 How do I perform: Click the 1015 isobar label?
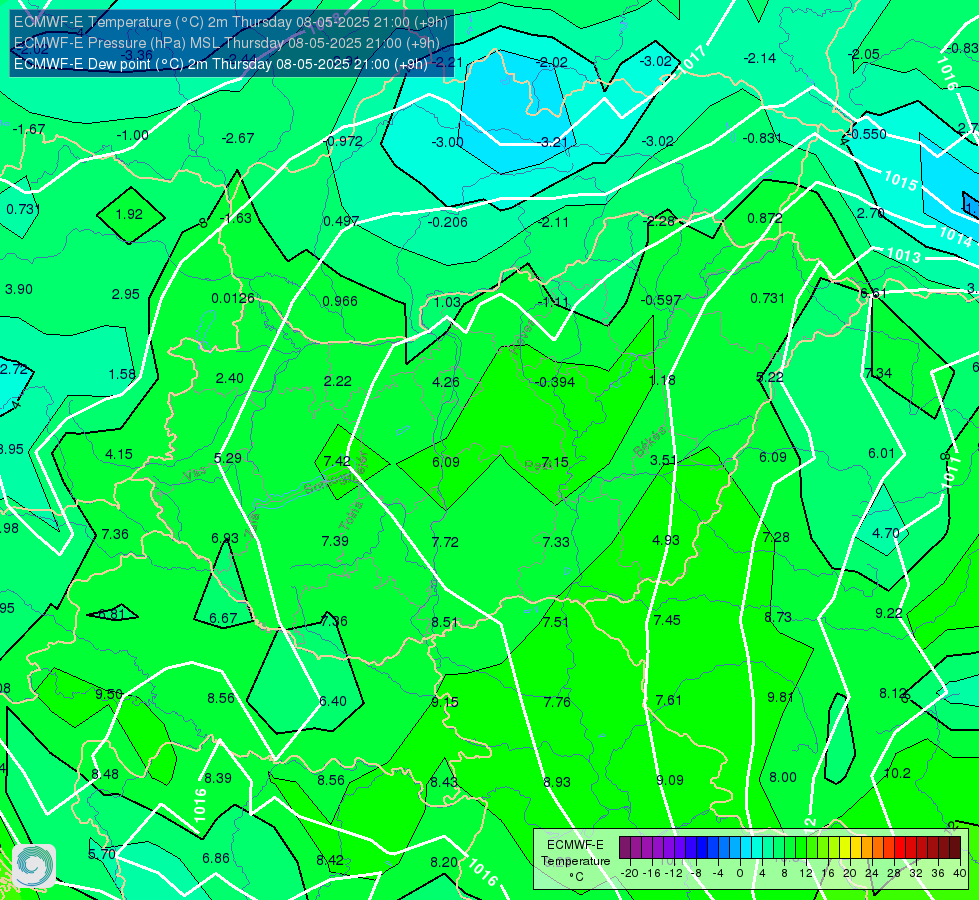tap(900, 180)
